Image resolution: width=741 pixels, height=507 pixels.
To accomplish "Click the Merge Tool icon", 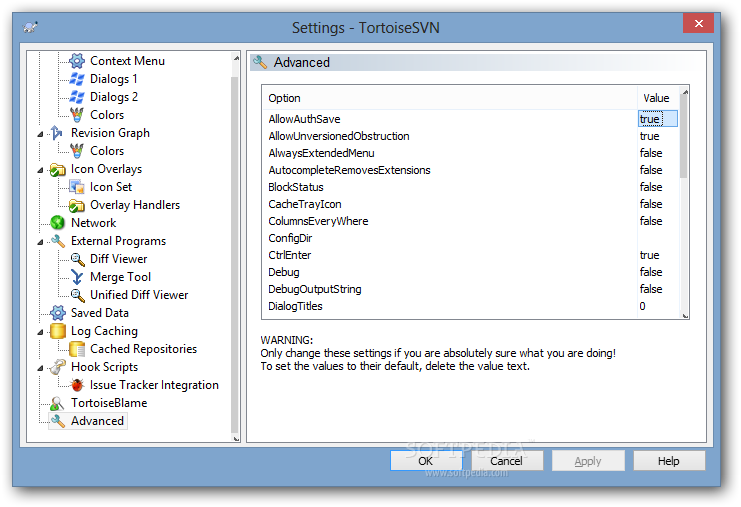I will click(77, 277).
